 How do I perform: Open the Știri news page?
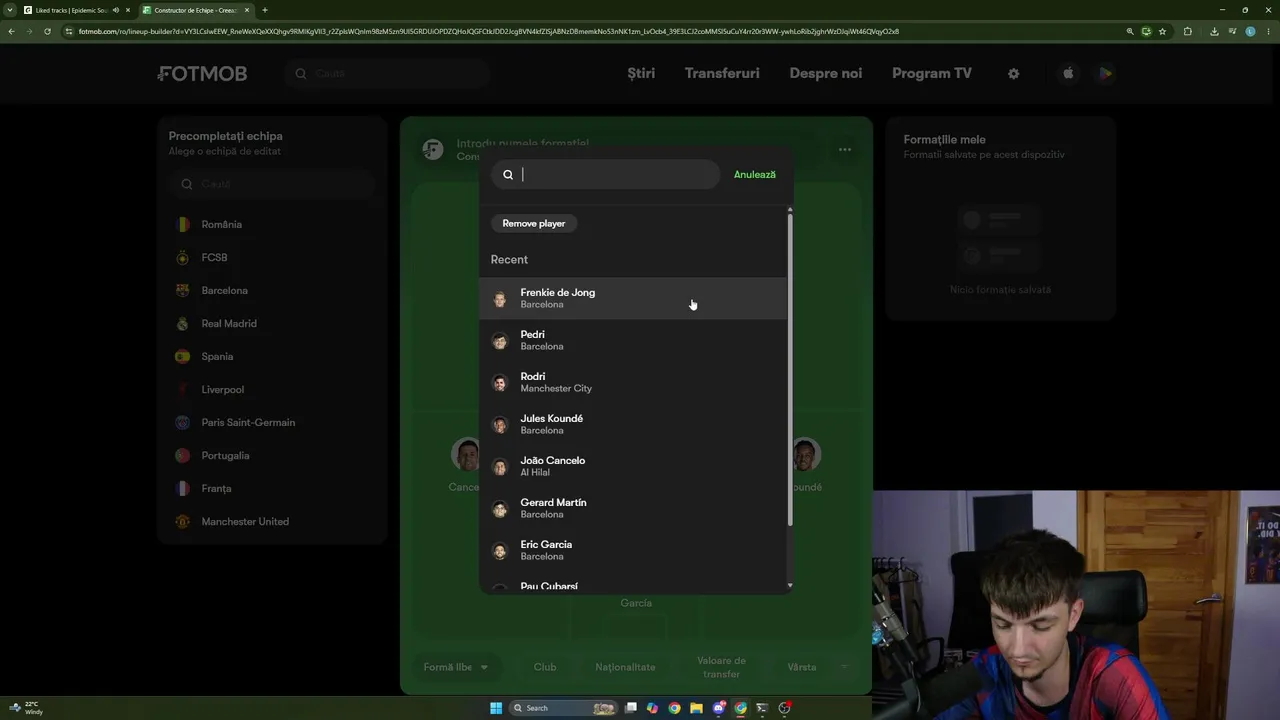(x=641, y=73)
